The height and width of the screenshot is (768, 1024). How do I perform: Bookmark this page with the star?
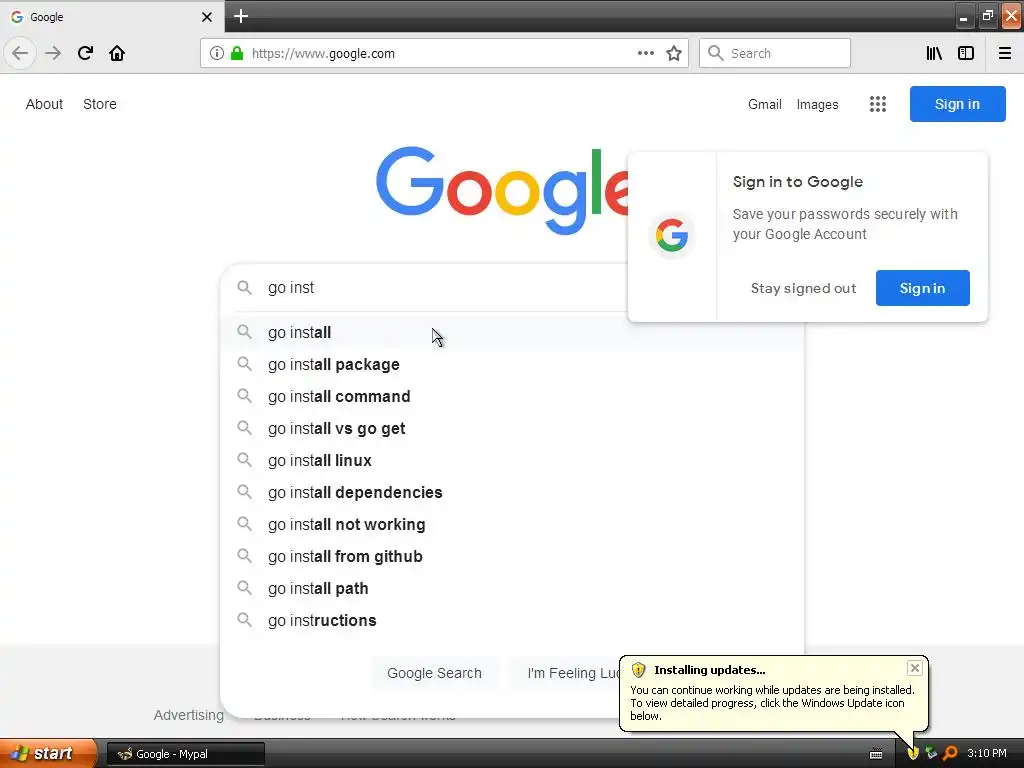[x=674, y=53]
